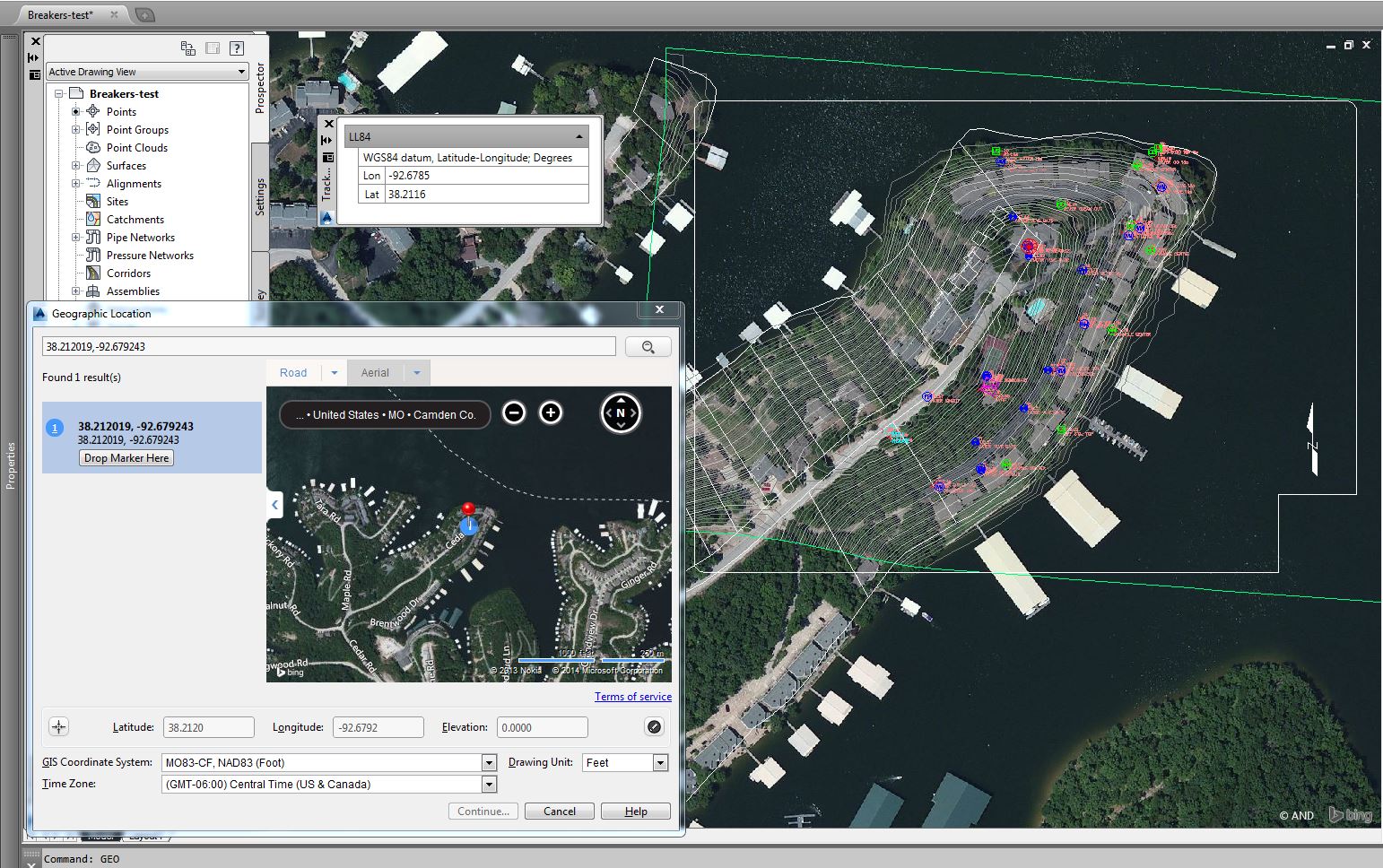Open the Road map style dropdown arrow
The height and width of the screenshot is (868, 1383).
coord(335,373)
